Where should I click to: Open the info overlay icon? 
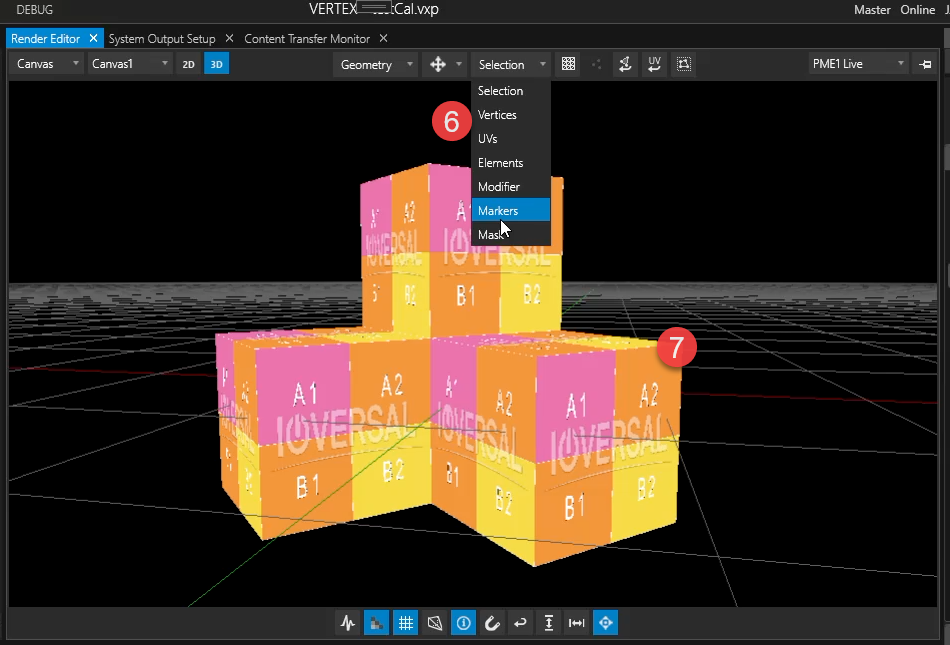pos(463,622)
